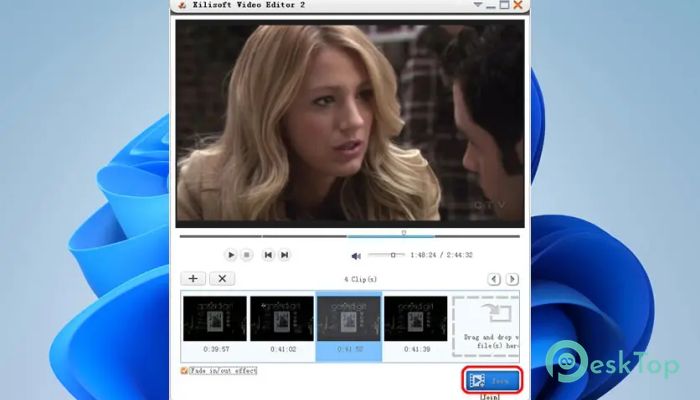The width and height of the screenshot is (700, 400).
Task: Open the title bar dropdown menu arrow
Action: coord(478,5)
